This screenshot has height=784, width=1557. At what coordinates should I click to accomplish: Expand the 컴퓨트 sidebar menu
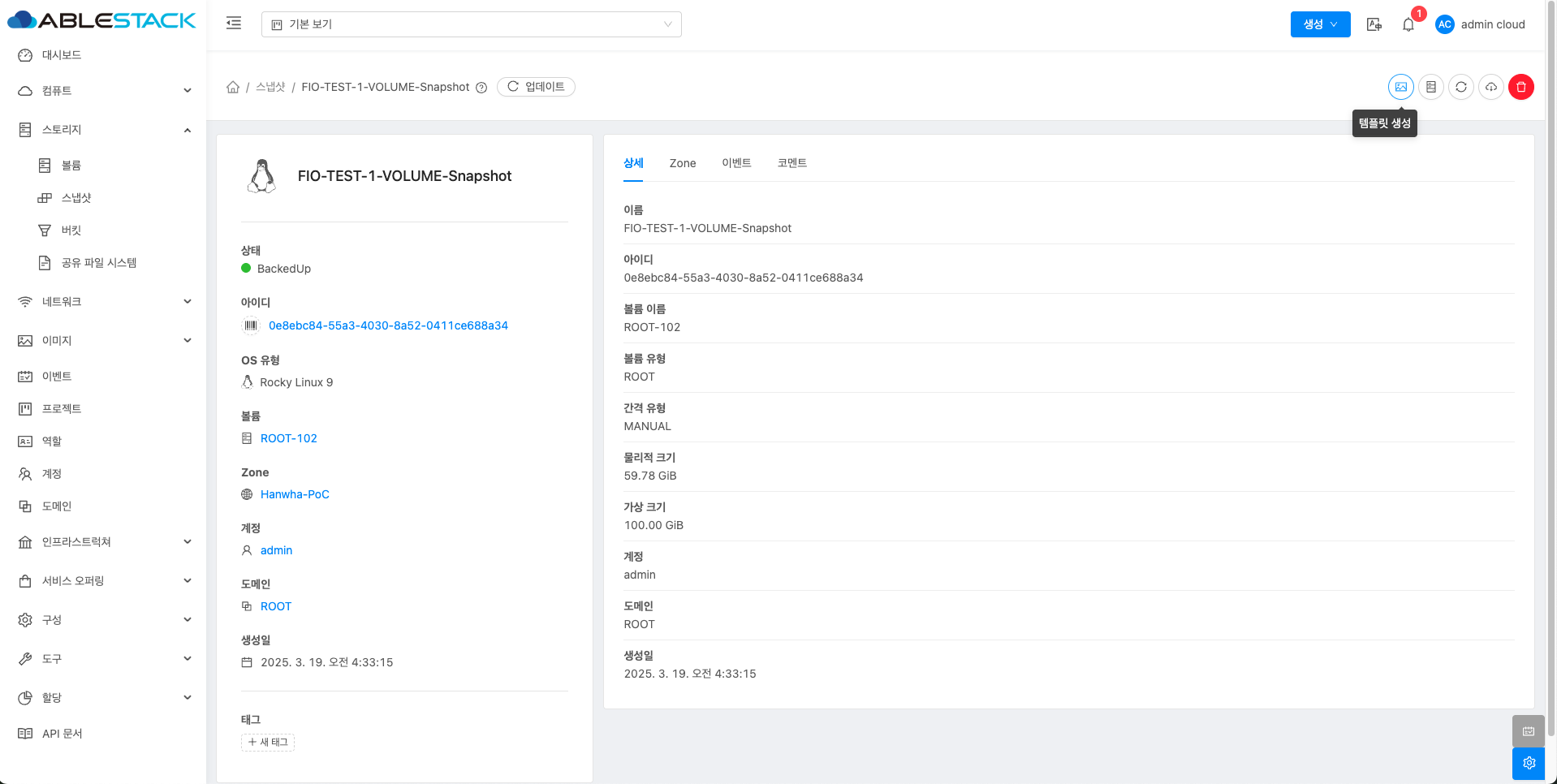point(104,91)
